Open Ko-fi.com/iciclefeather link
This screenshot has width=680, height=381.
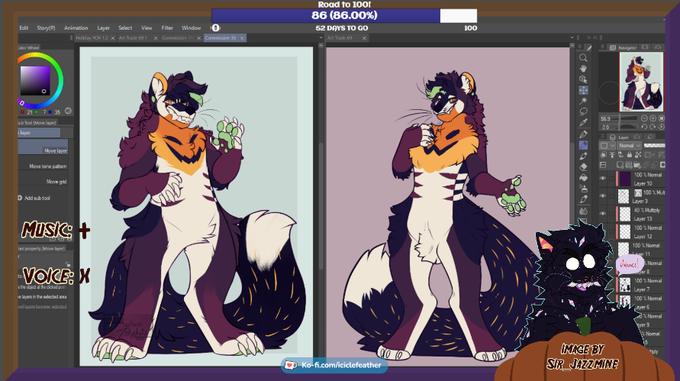pyautogui.click(x=334, y=365)
